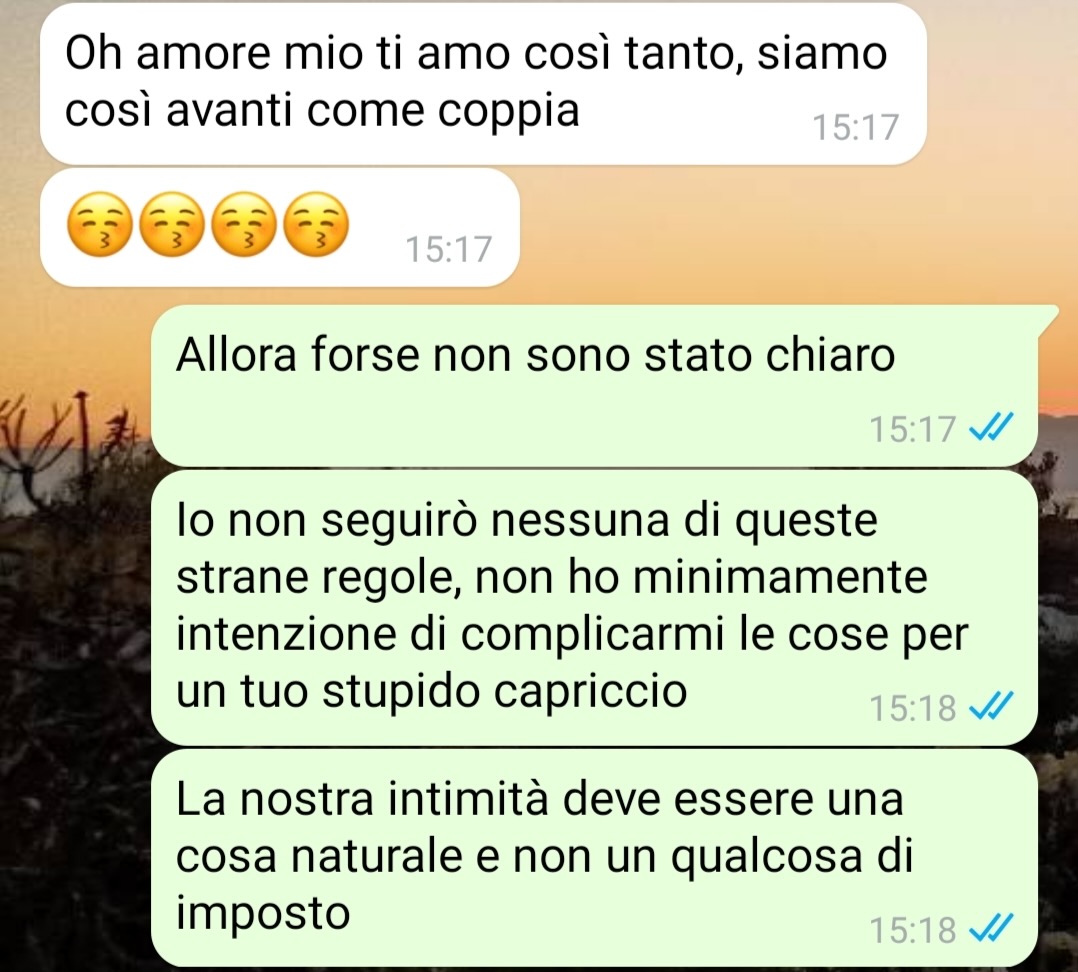Tap 15:17 timestamp beside the emojis
This screenshot has width=1078, height=972.
449,250
